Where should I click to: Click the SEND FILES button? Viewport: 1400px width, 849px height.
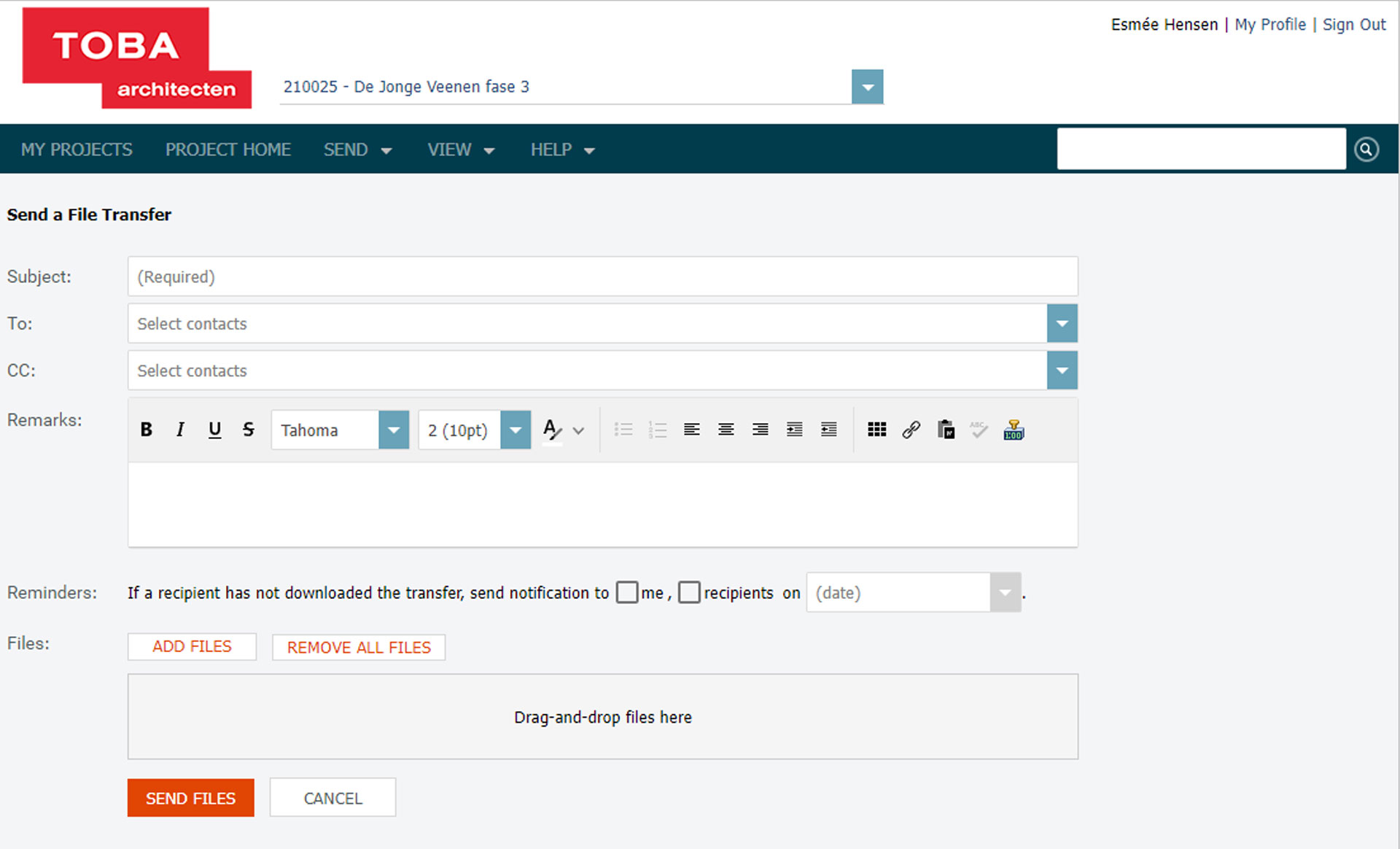point(190,797)
